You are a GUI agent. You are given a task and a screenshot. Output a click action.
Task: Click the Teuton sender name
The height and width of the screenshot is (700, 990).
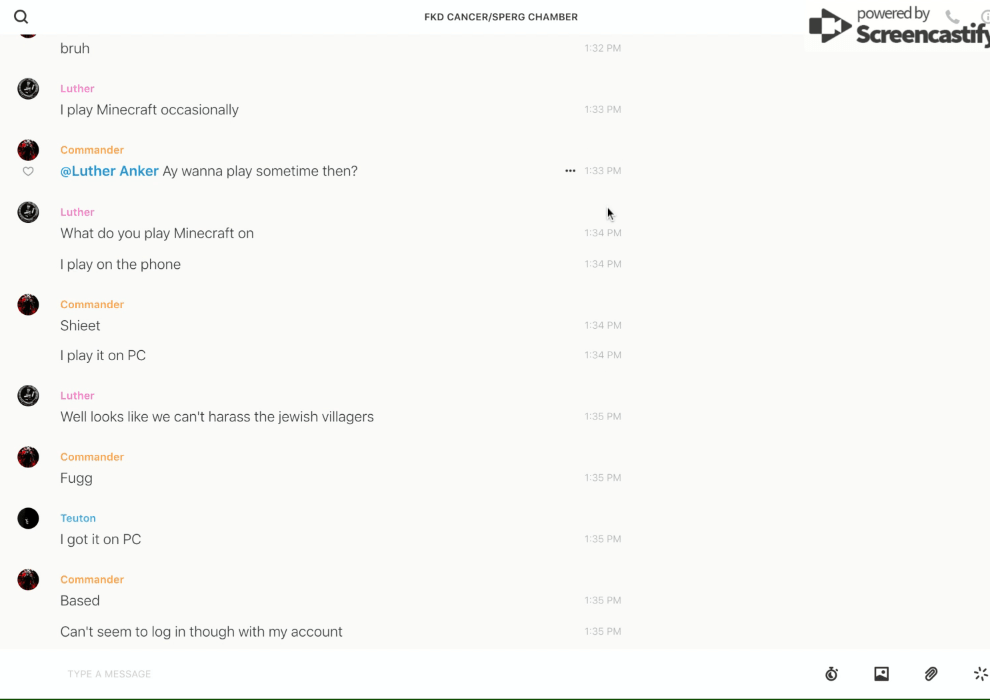[78, 518]
